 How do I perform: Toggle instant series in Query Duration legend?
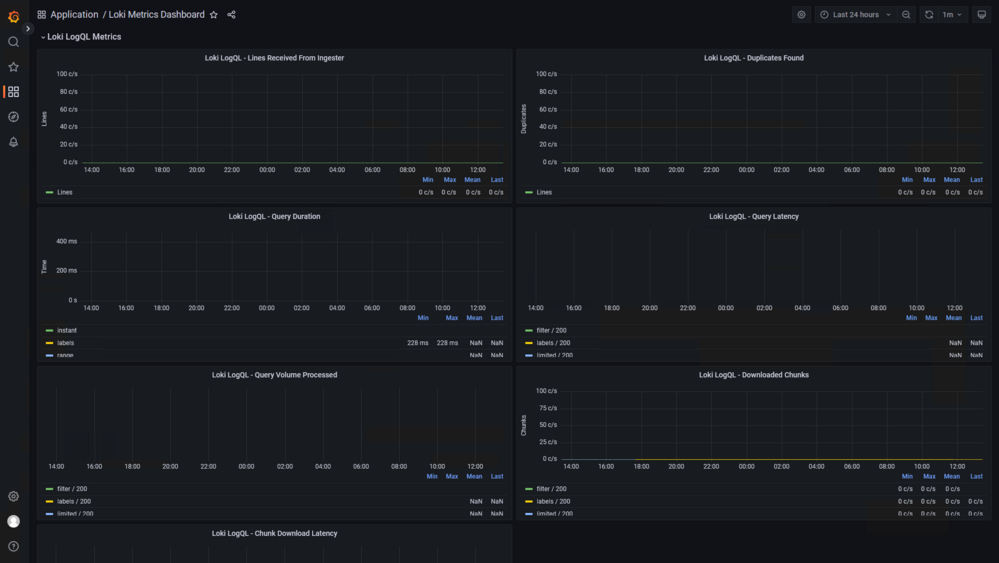67,331
